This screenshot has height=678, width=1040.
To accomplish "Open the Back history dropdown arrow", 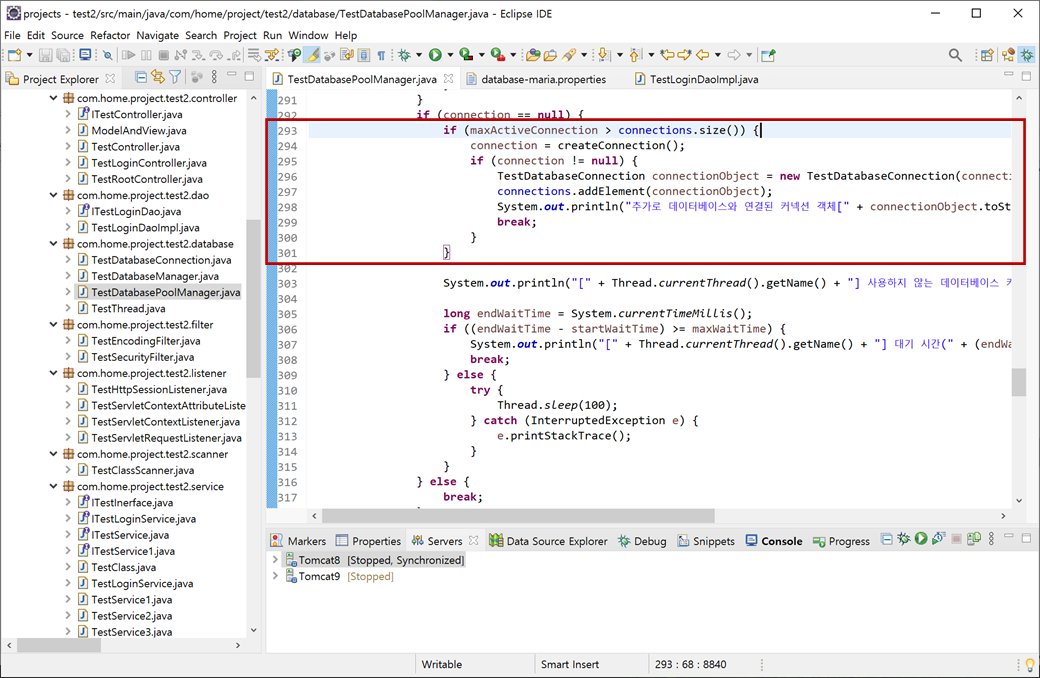I will click(x=718, y=56).
